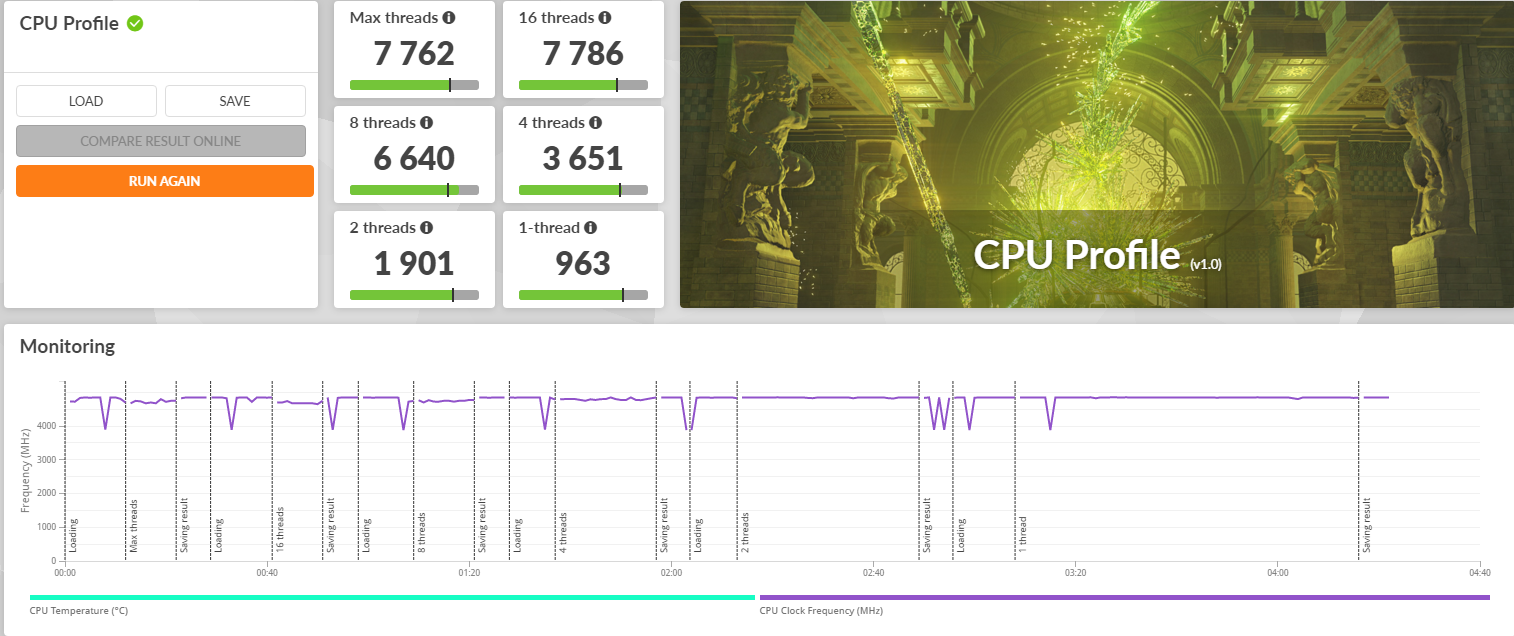
Task: Select the 16 threads score 7 786
Action: point(583,53)
